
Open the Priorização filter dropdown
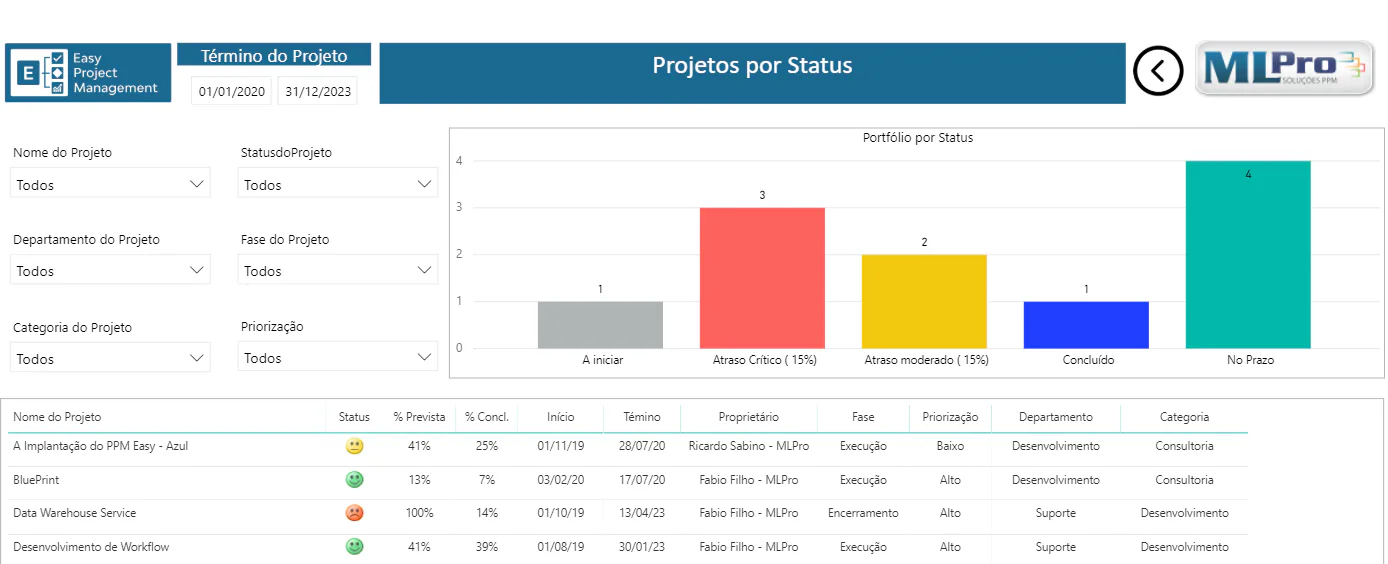tap(338, 357)
